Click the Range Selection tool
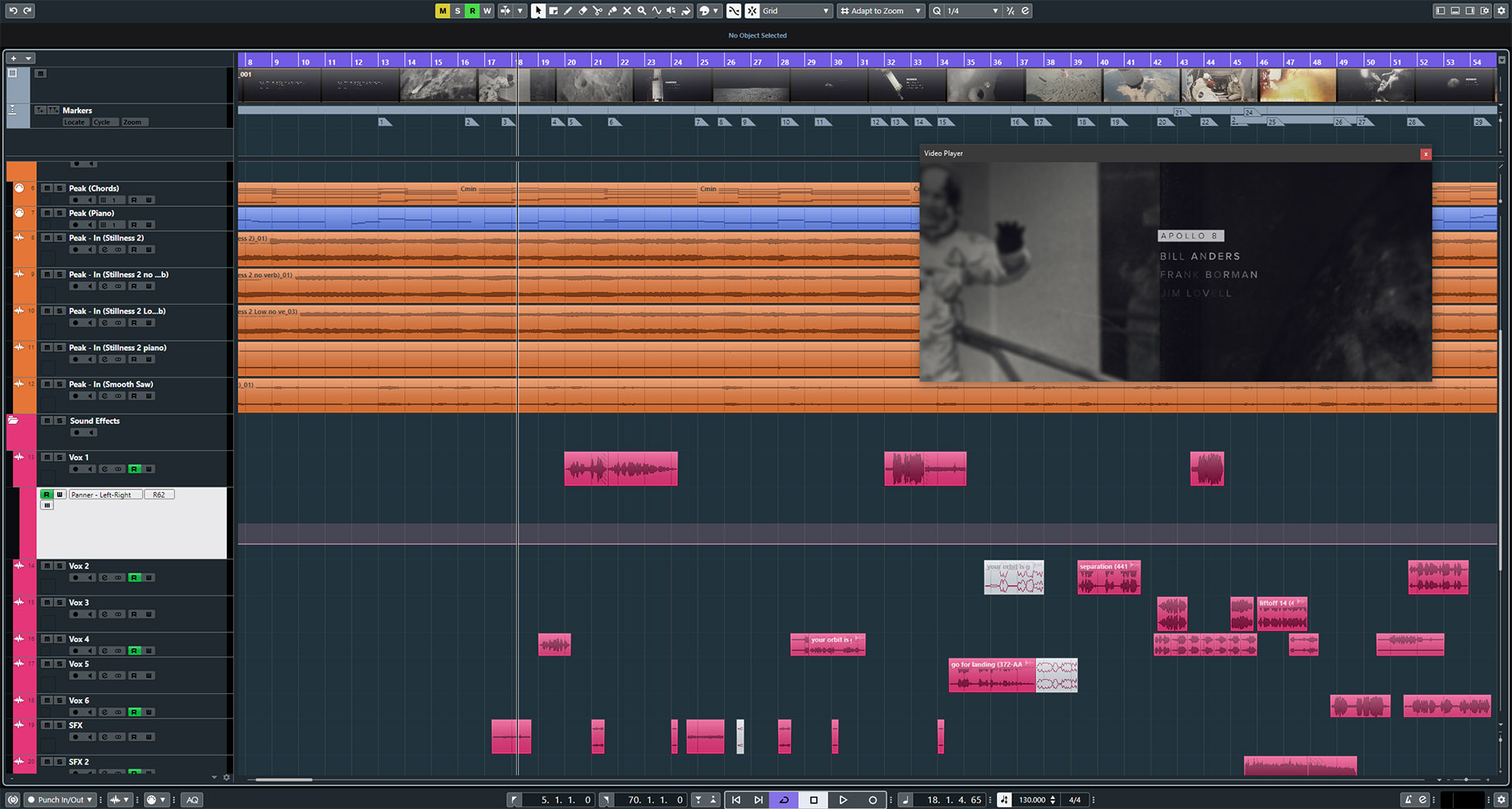Screen dimensions: 1512x809 553,11
